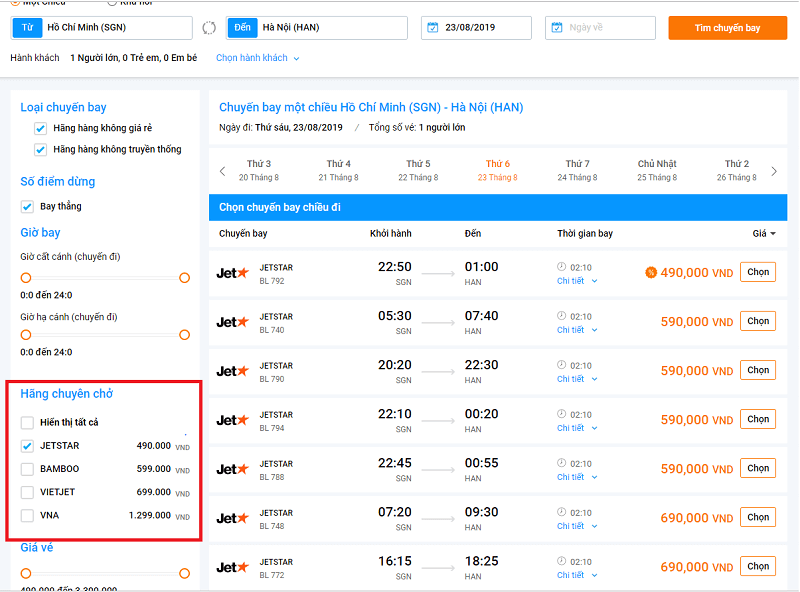Image resolution: width=800 pixels, height=592 pixels.
Task: Expand Chi tiết for flight BL 794
Action: [577, 428]
